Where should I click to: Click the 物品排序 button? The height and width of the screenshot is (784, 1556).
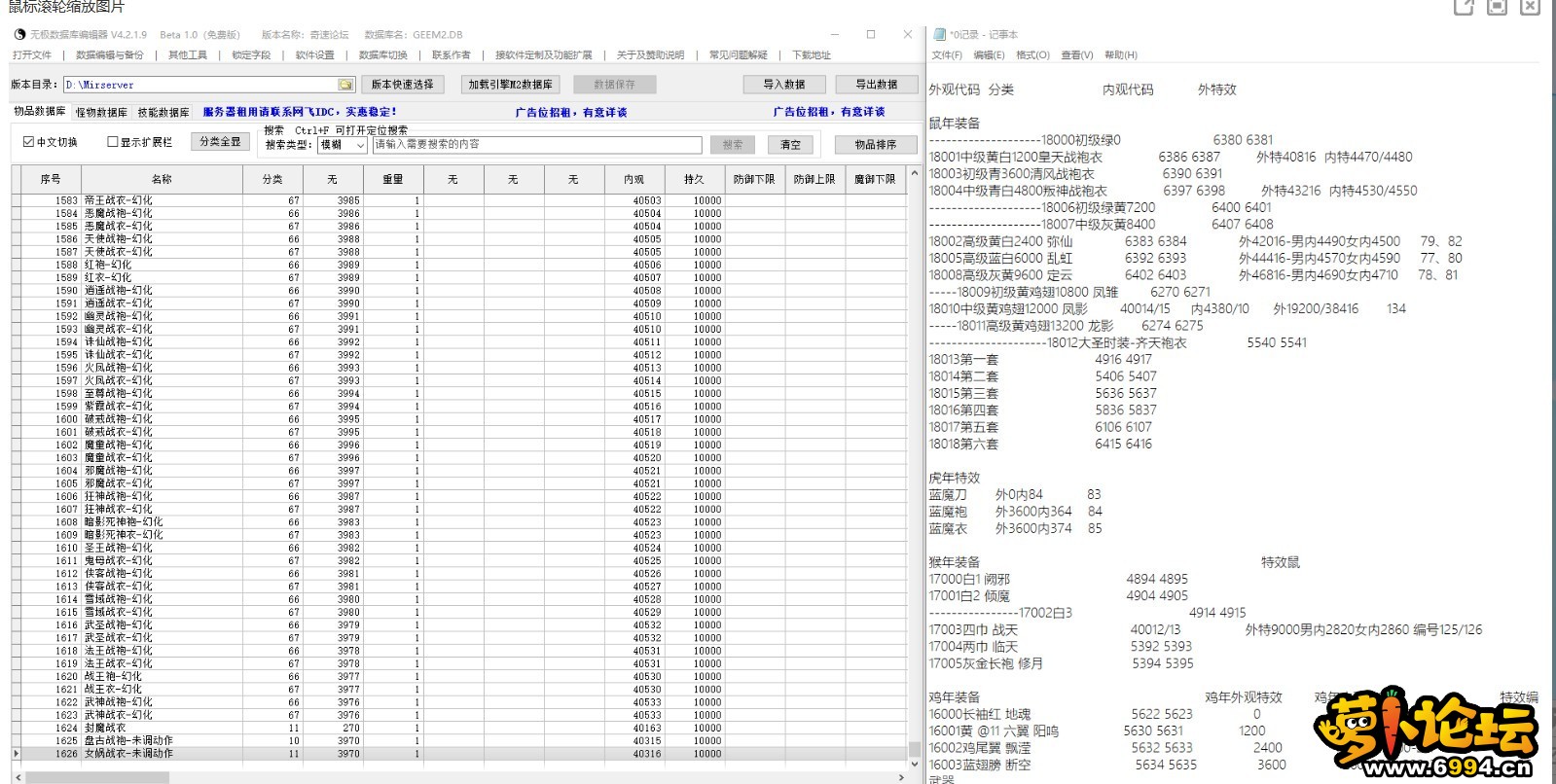[876, 145]
